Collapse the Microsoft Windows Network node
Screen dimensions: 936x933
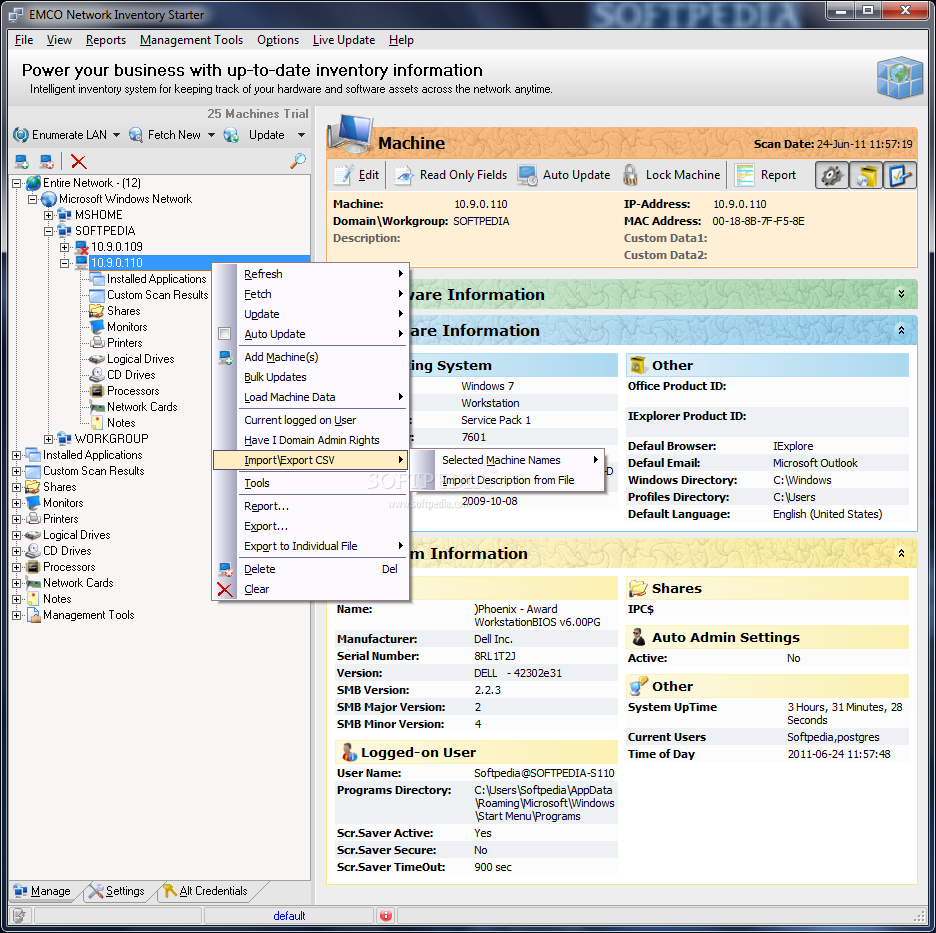point(33,199)
